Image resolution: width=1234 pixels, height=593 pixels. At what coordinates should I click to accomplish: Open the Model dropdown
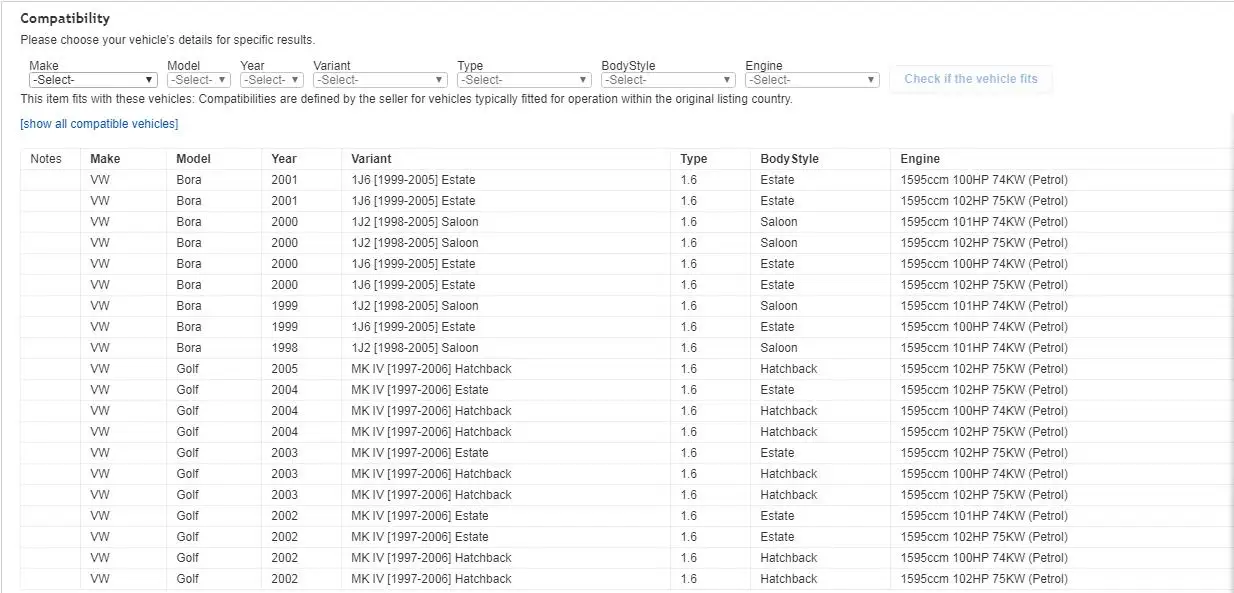click(x=199, y=80)
